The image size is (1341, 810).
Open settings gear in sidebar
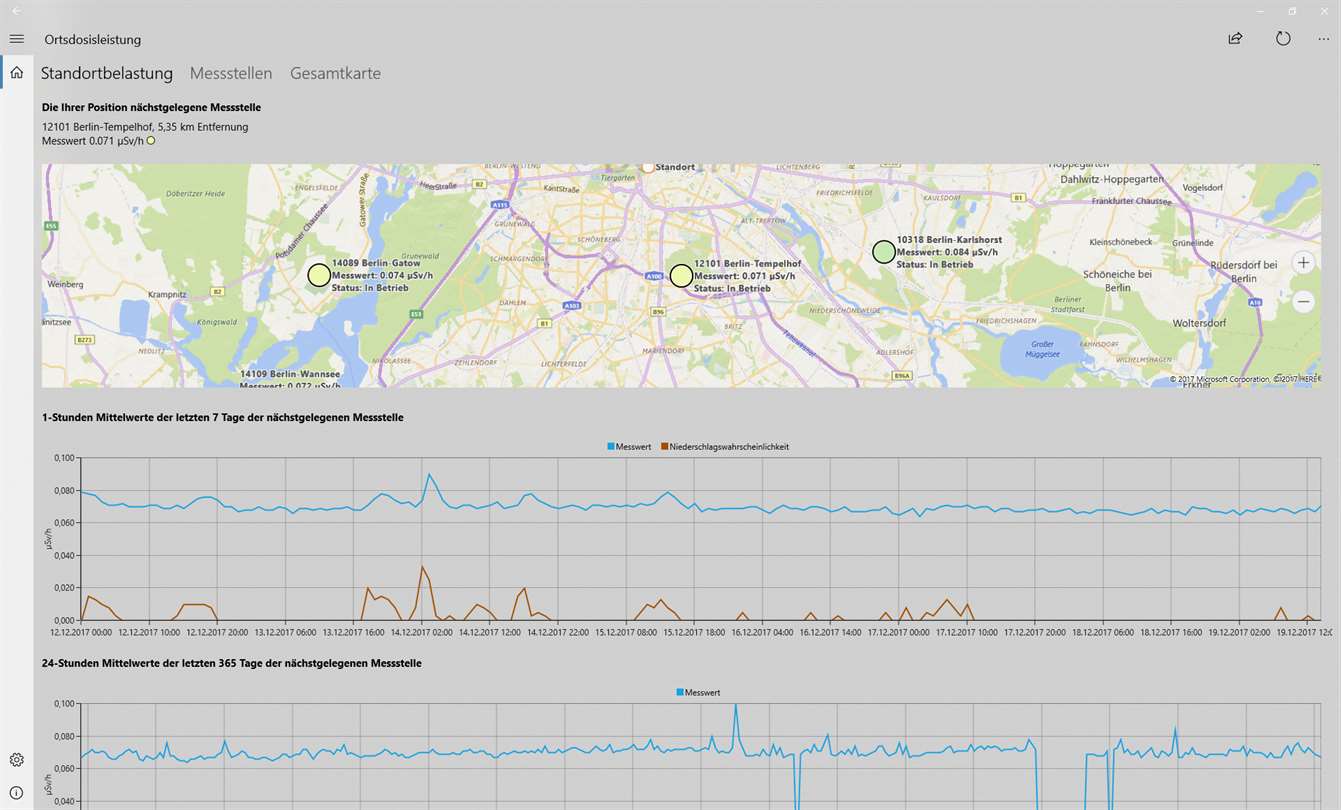[16, 760]
